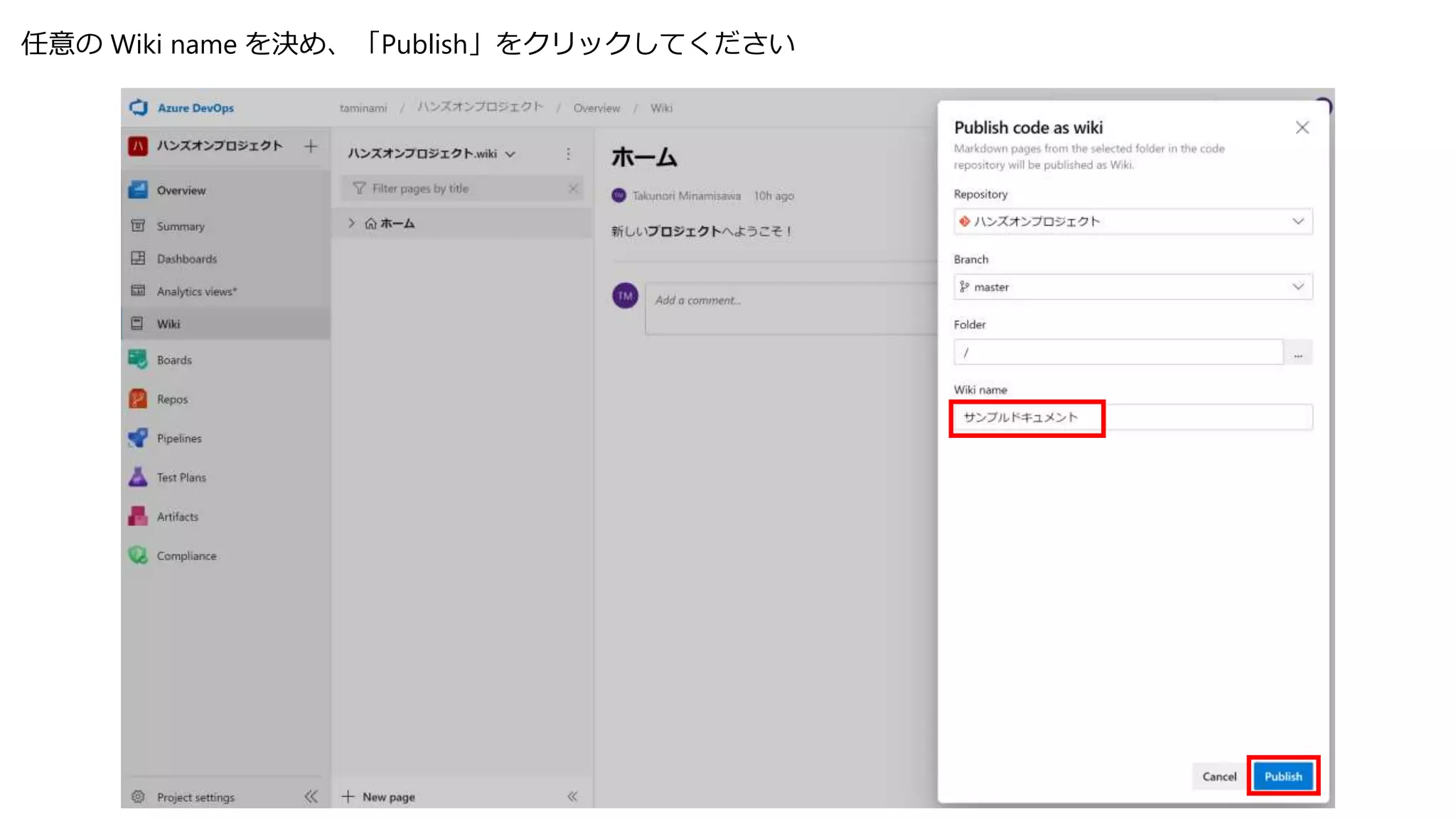Click the Azure DevOps logo icon

(138, 107)
